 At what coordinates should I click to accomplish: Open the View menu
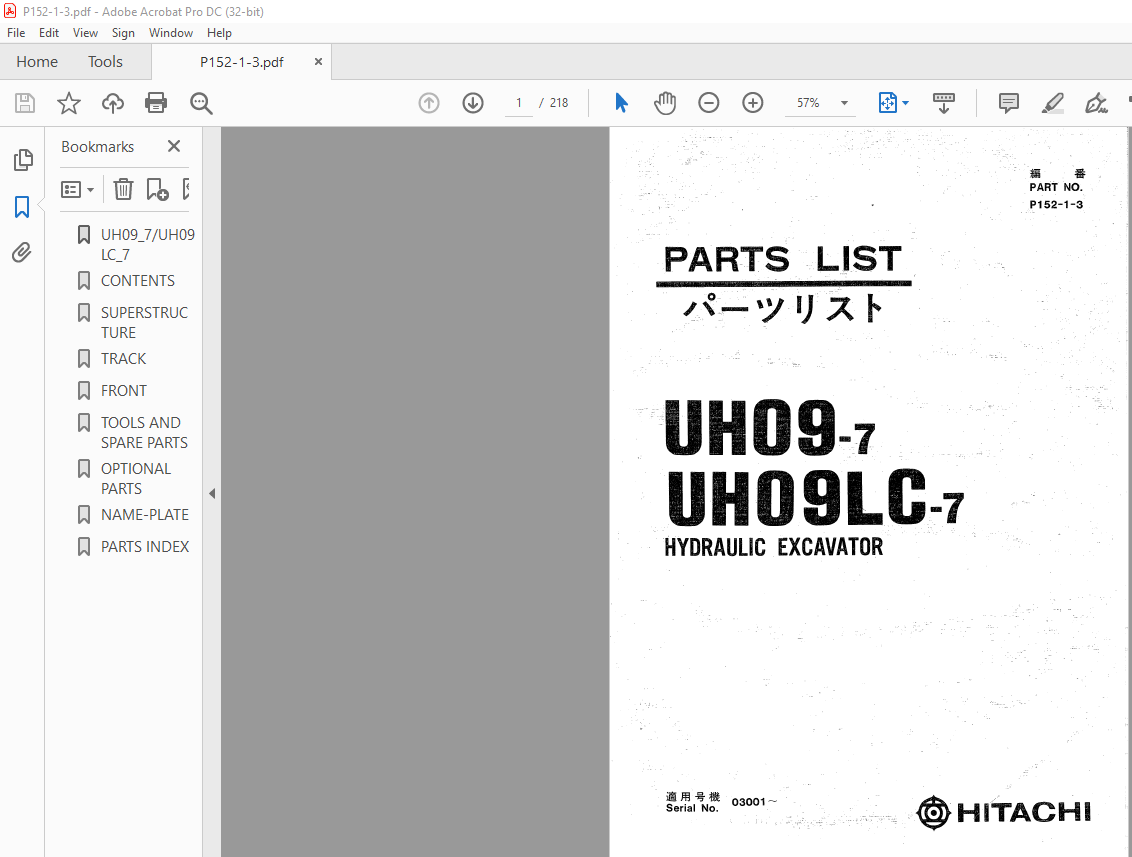85,33
